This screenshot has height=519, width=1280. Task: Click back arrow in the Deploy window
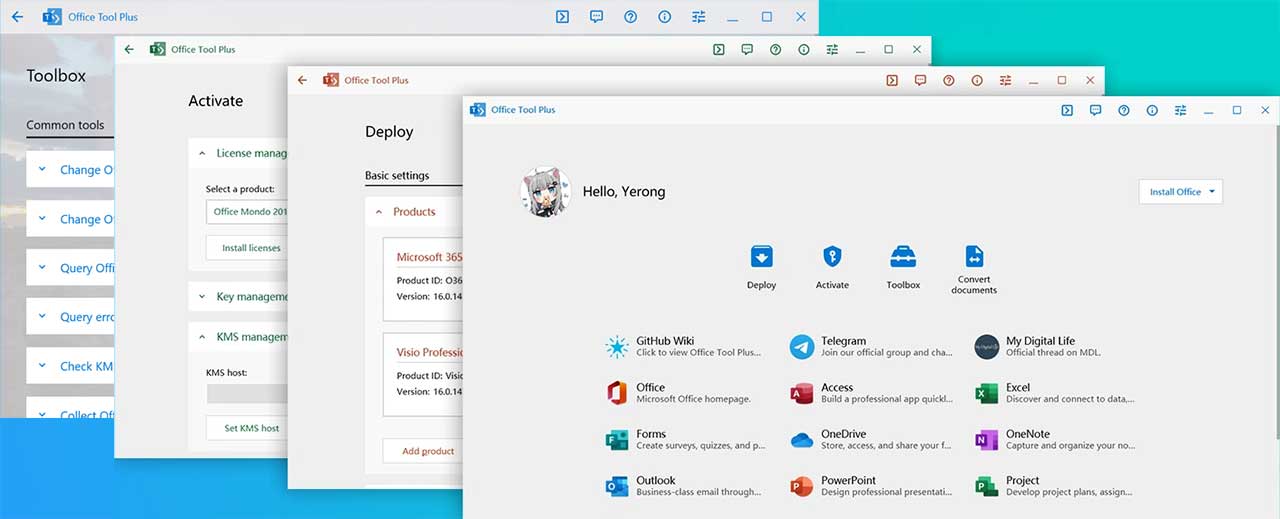(302, 80)
